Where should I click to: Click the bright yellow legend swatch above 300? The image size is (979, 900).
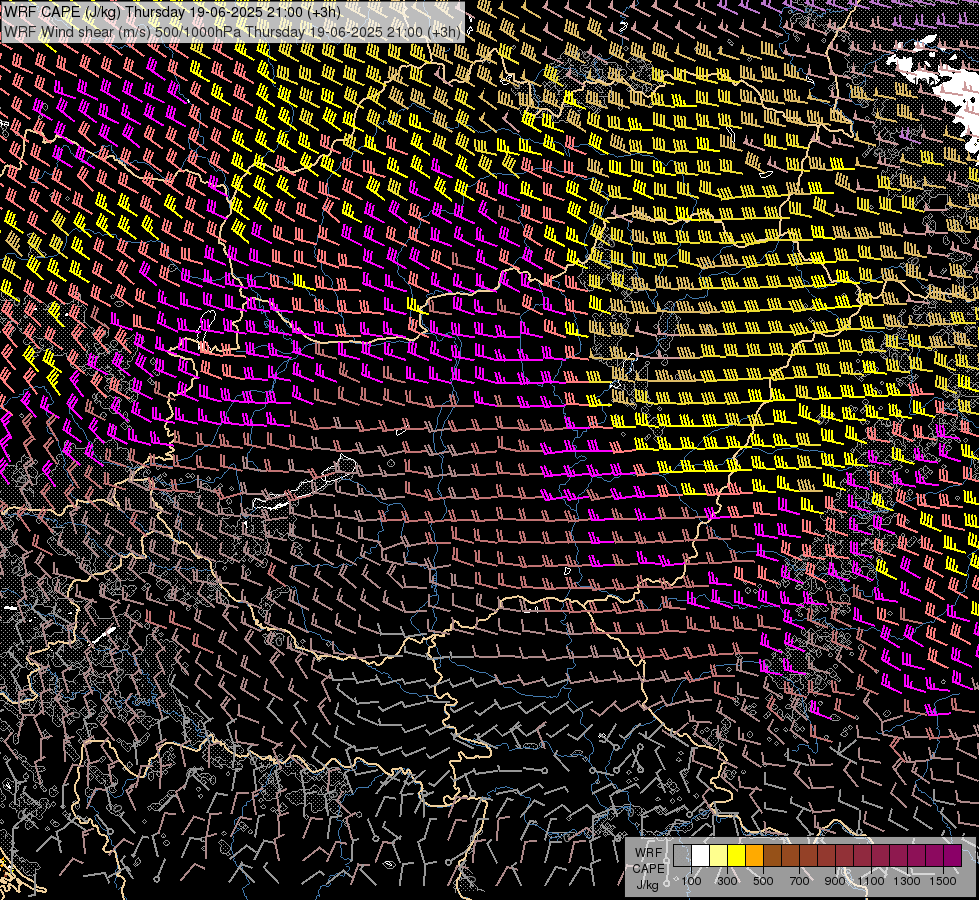click(x=737, y=855)
